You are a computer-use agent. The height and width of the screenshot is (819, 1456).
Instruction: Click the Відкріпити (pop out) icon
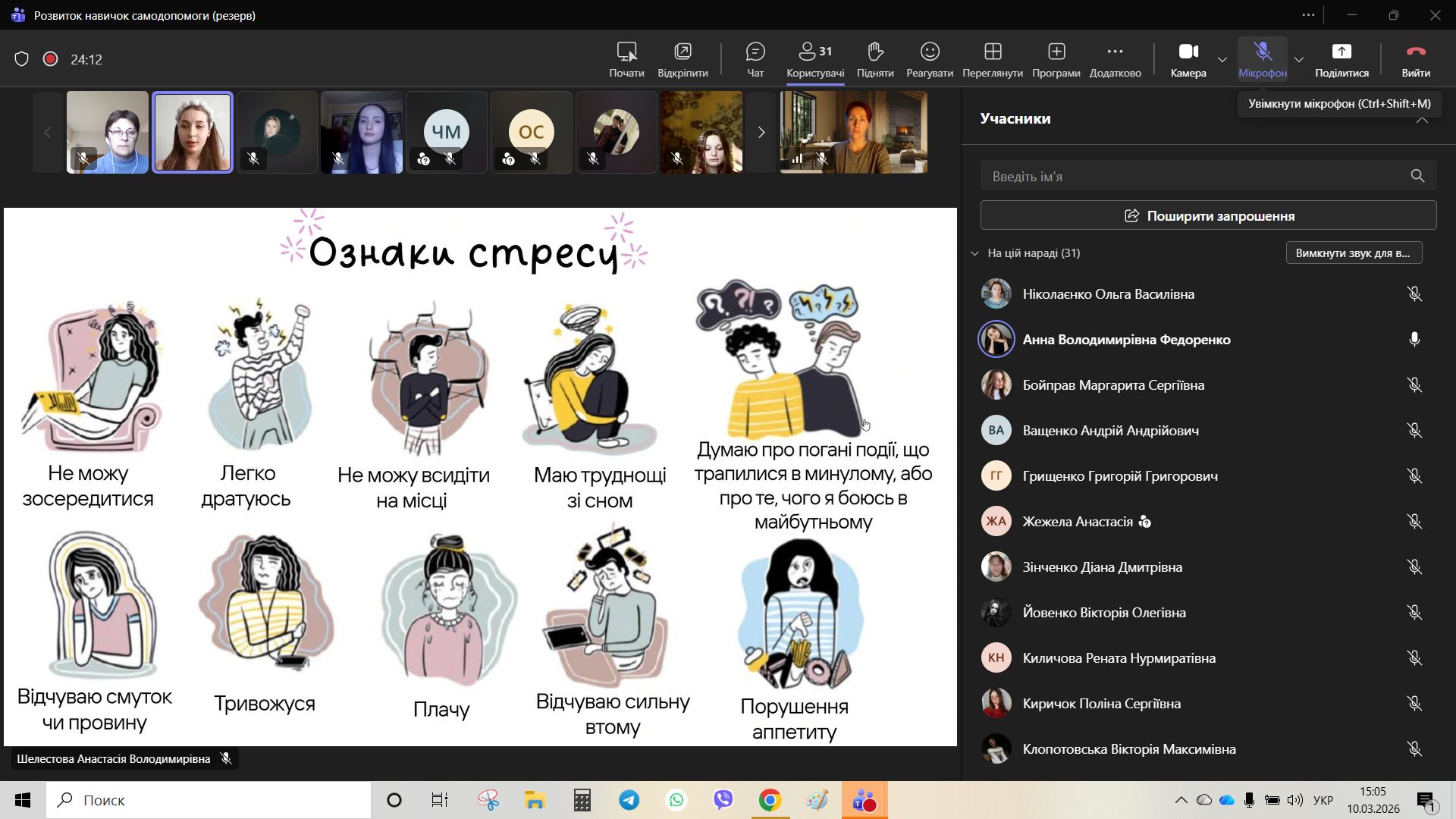pos(682,52)
